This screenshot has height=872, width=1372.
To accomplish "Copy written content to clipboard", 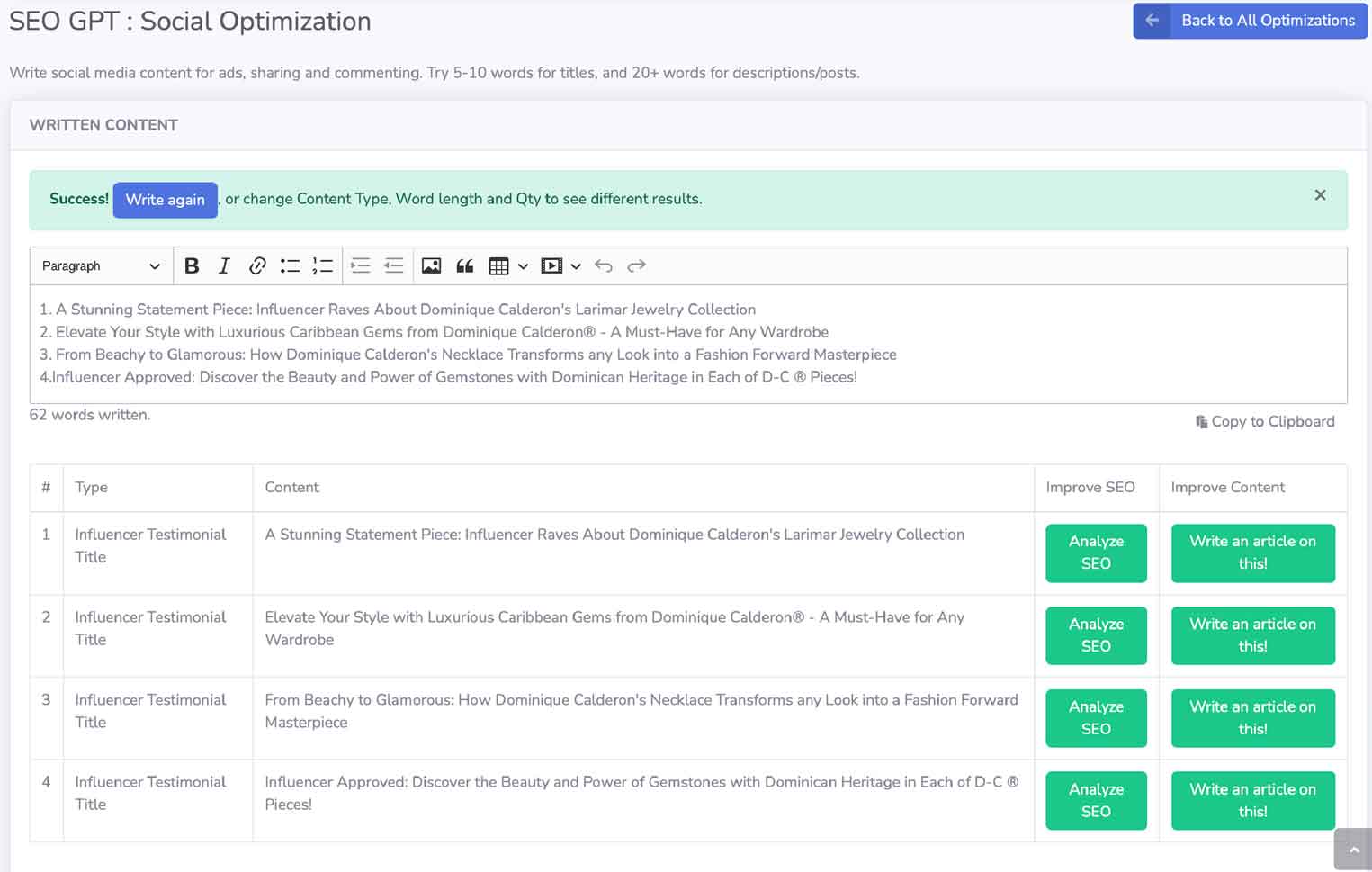I will click(x=1265, y=421).
